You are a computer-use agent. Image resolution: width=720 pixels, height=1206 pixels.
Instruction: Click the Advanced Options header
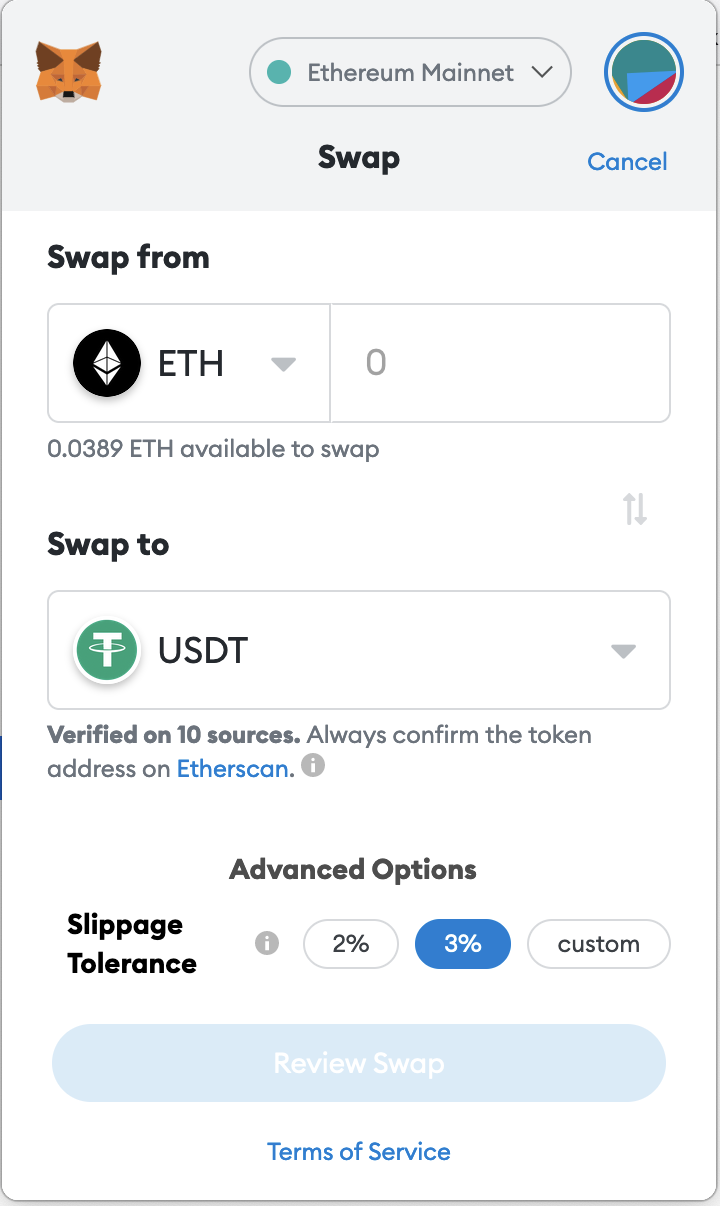pos(353,869)
